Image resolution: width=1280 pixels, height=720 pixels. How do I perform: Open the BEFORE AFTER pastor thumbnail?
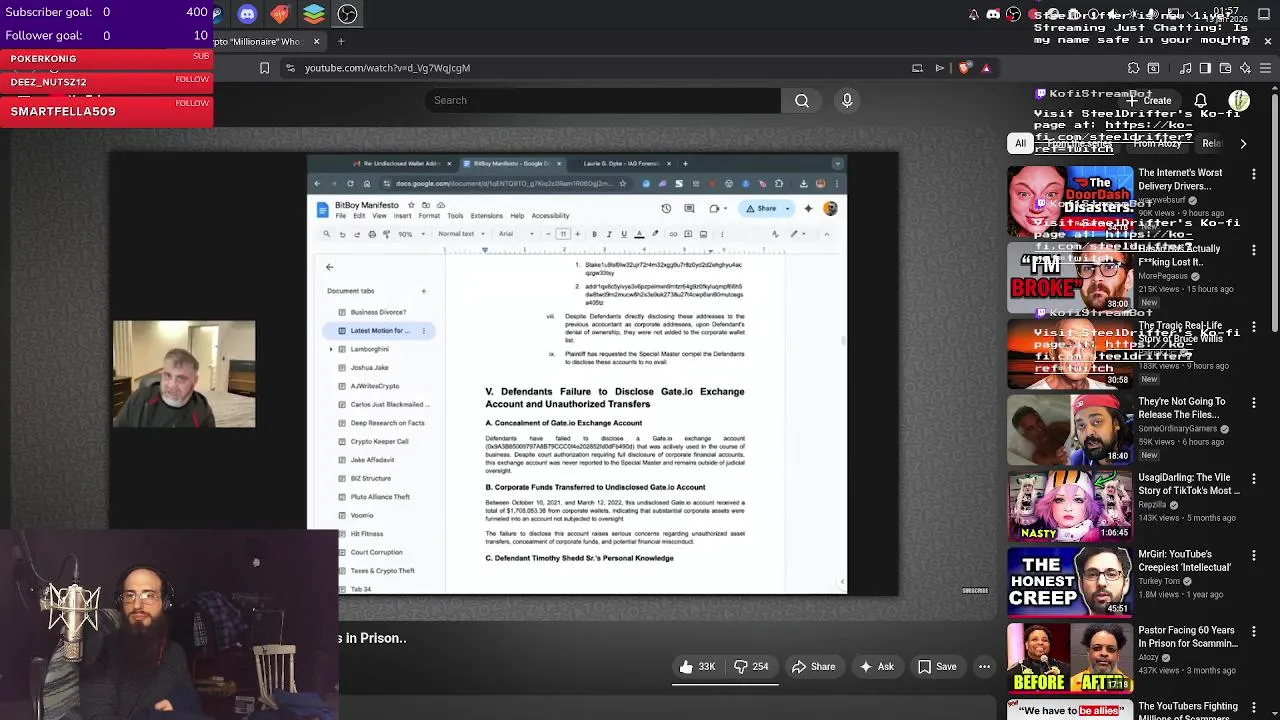pyautogui.click(x=1070, y=658)
